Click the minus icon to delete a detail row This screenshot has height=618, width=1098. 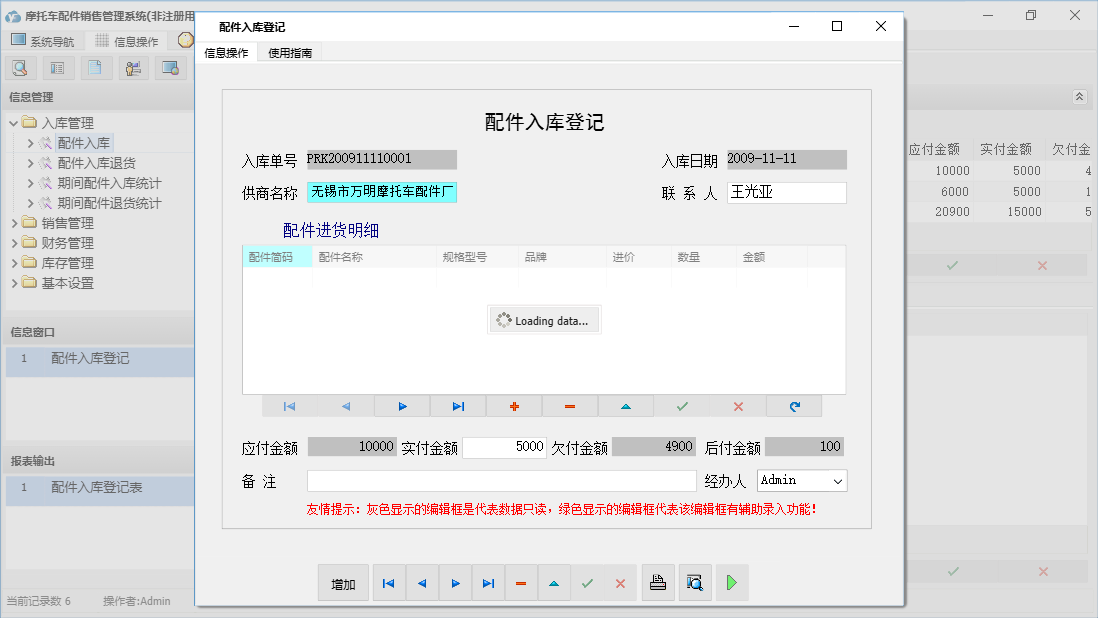tap(570, 406)
